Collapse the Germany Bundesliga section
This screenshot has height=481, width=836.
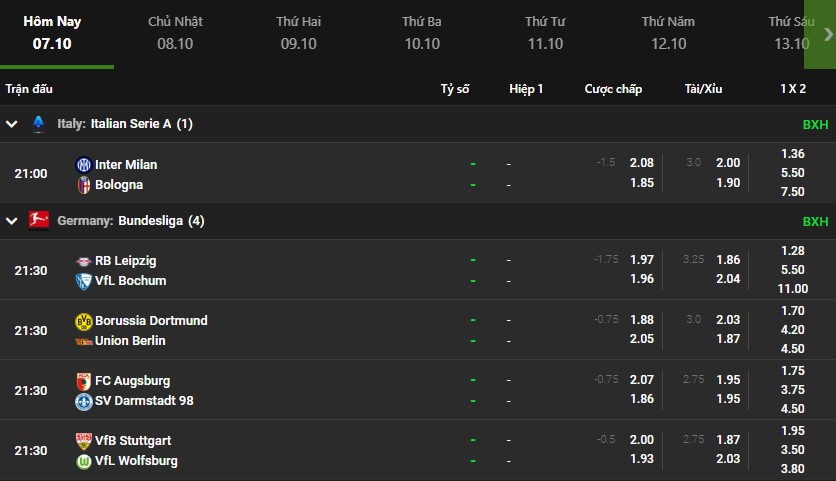point(12,221)
